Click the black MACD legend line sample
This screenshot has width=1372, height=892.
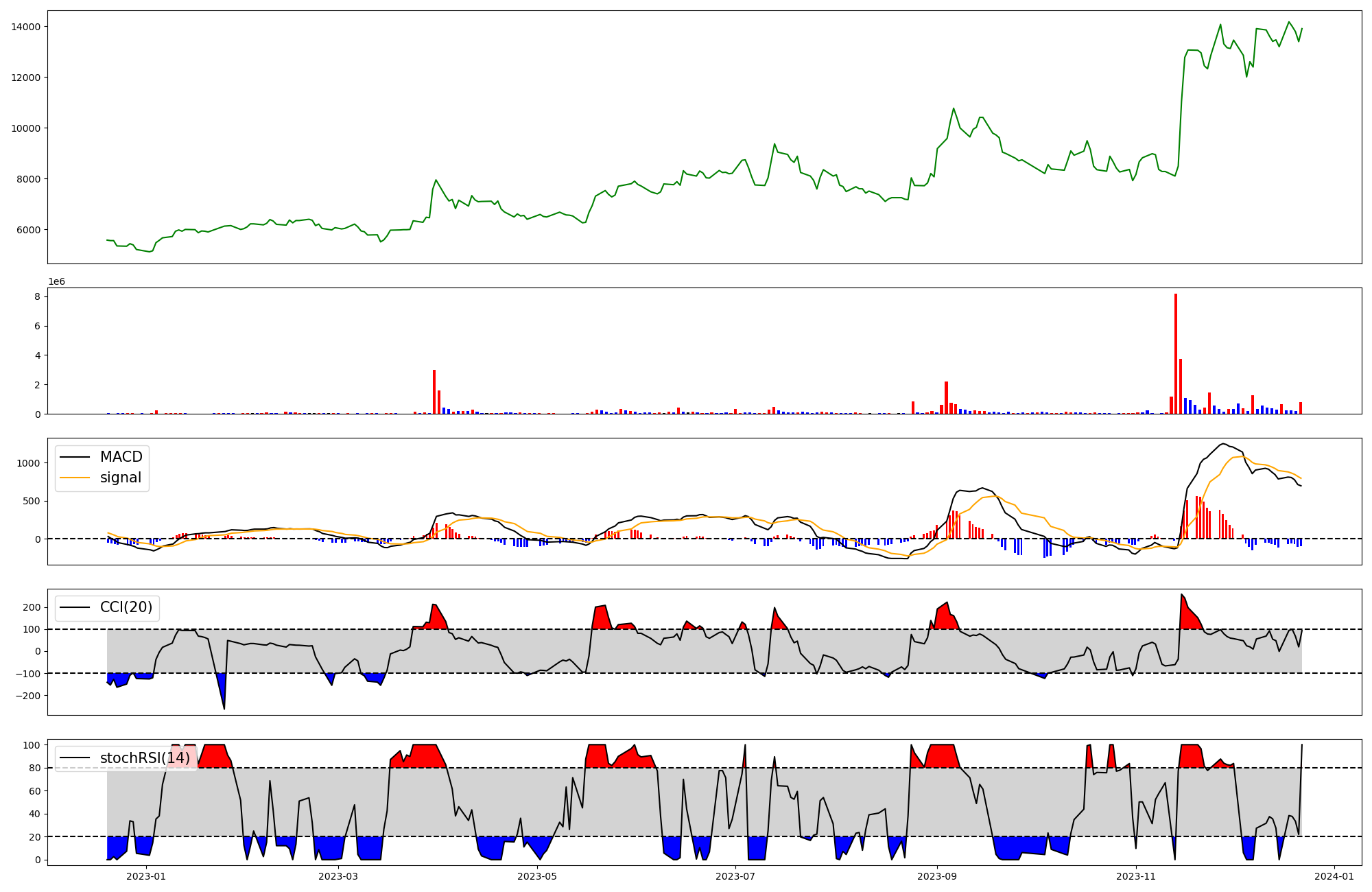point(75,457)
